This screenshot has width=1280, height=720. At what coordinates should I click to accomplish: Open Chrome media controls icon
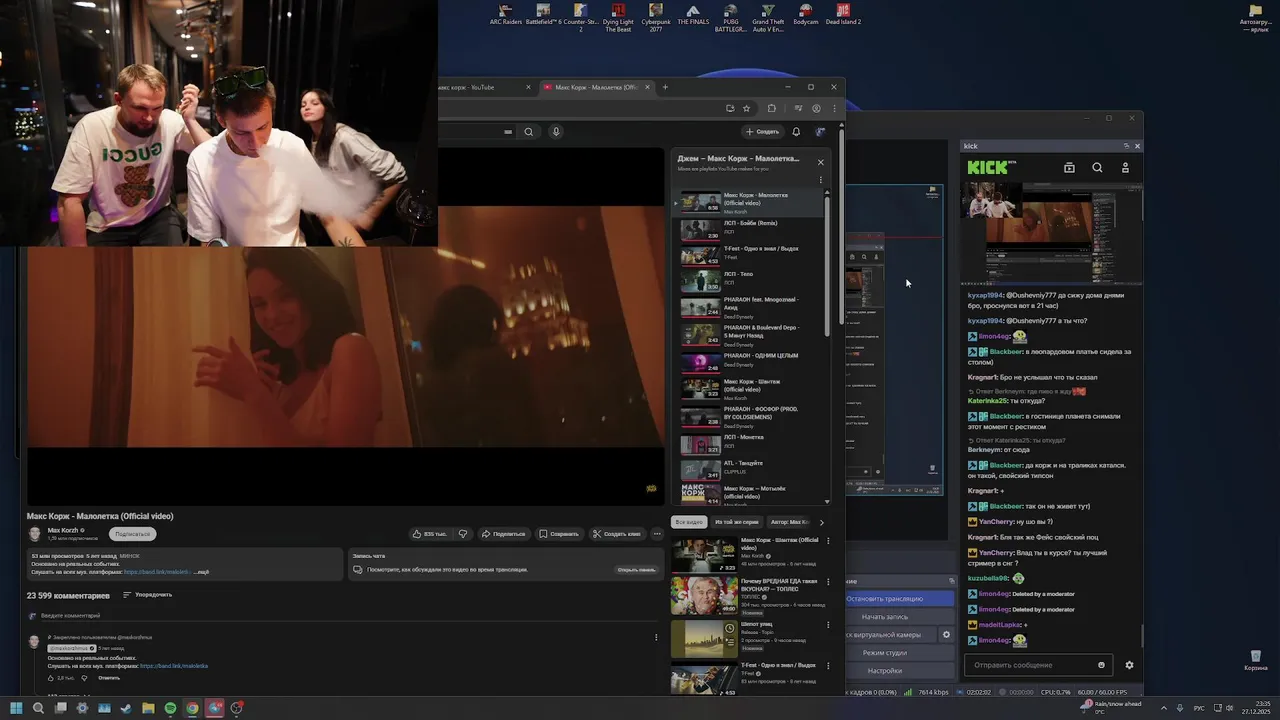point(798,108)
